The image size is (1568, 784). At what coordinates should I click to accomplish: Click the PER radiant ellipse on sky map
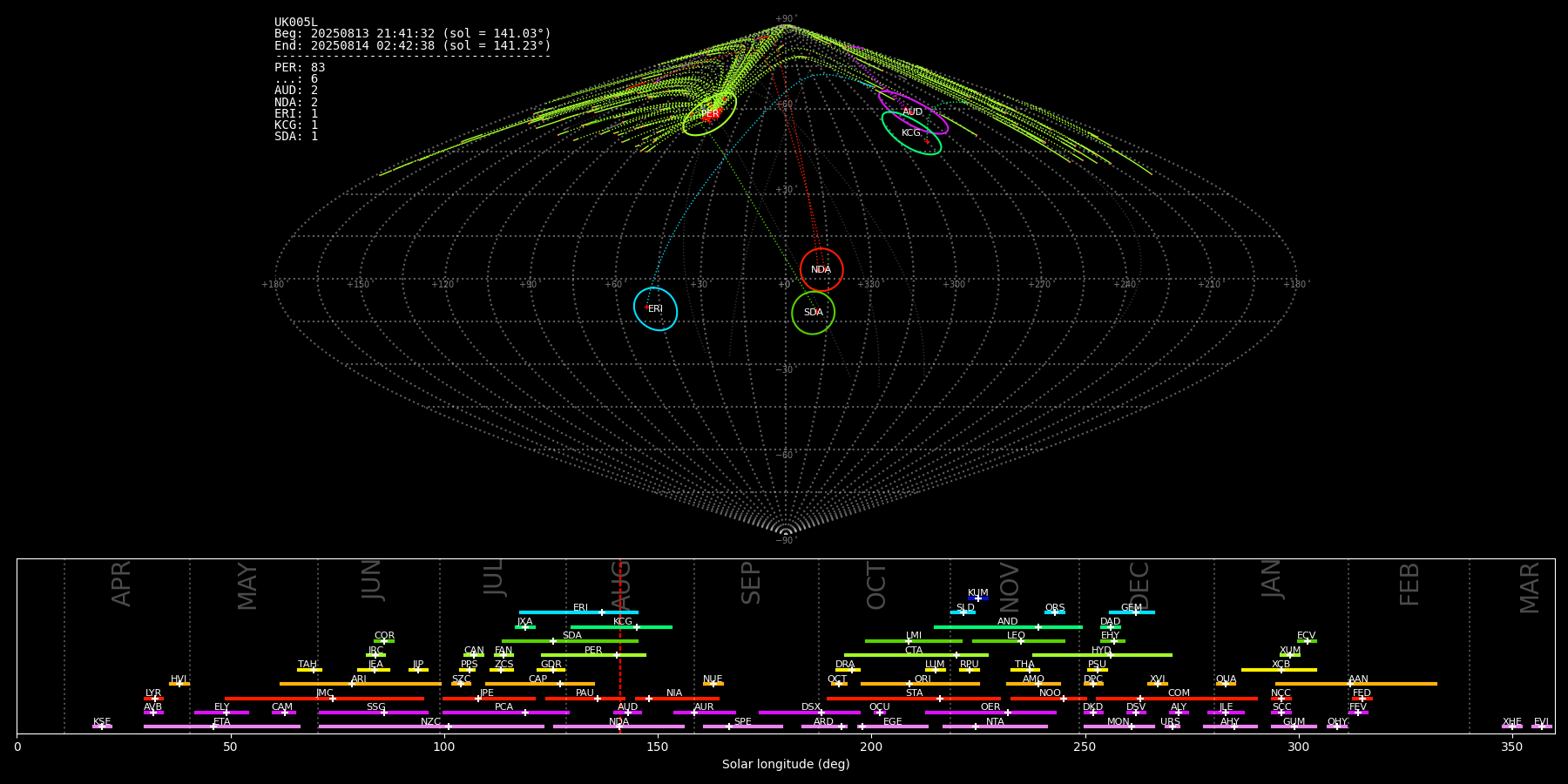pyautogui.click(x=710, y=113)
